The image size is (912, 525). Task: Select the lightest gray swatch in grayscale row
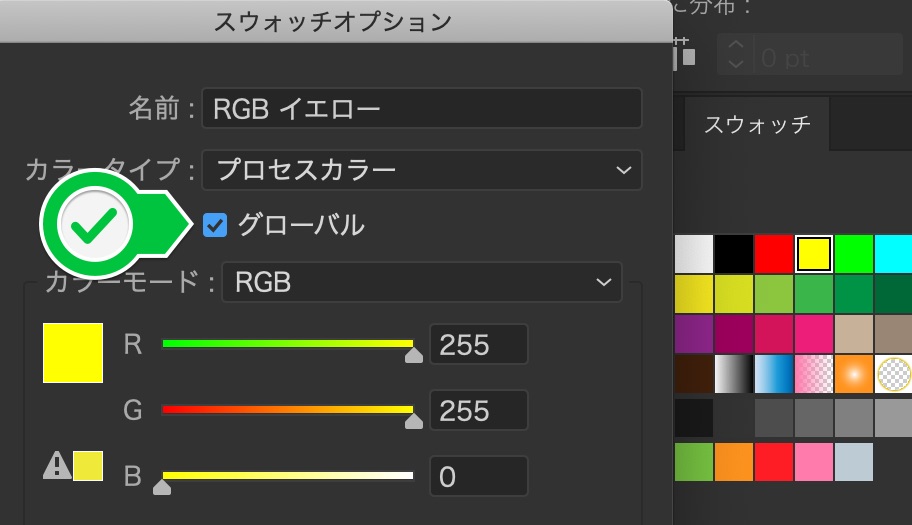[893, 417]
